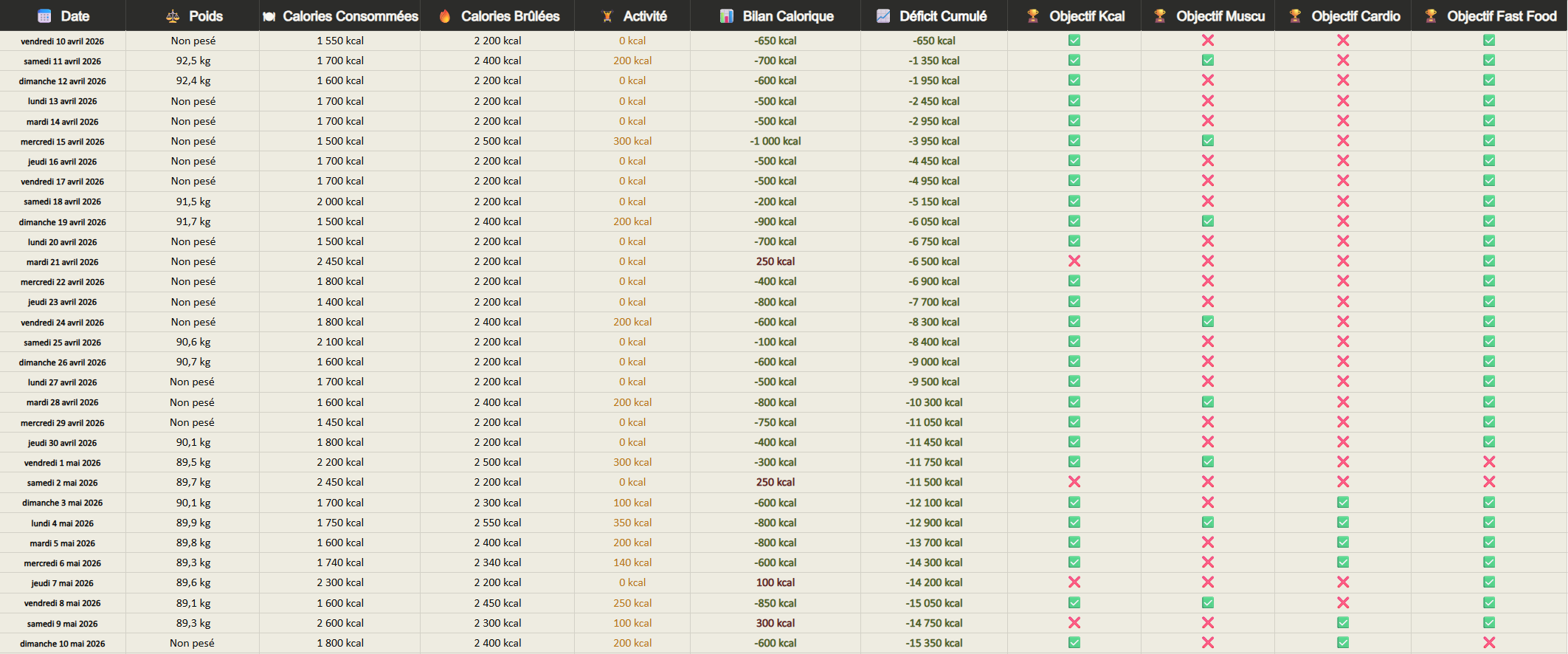Select the cumulative deficit cell -6 050 kcal
The image size is (1568, 654).
tap(934, 221)
